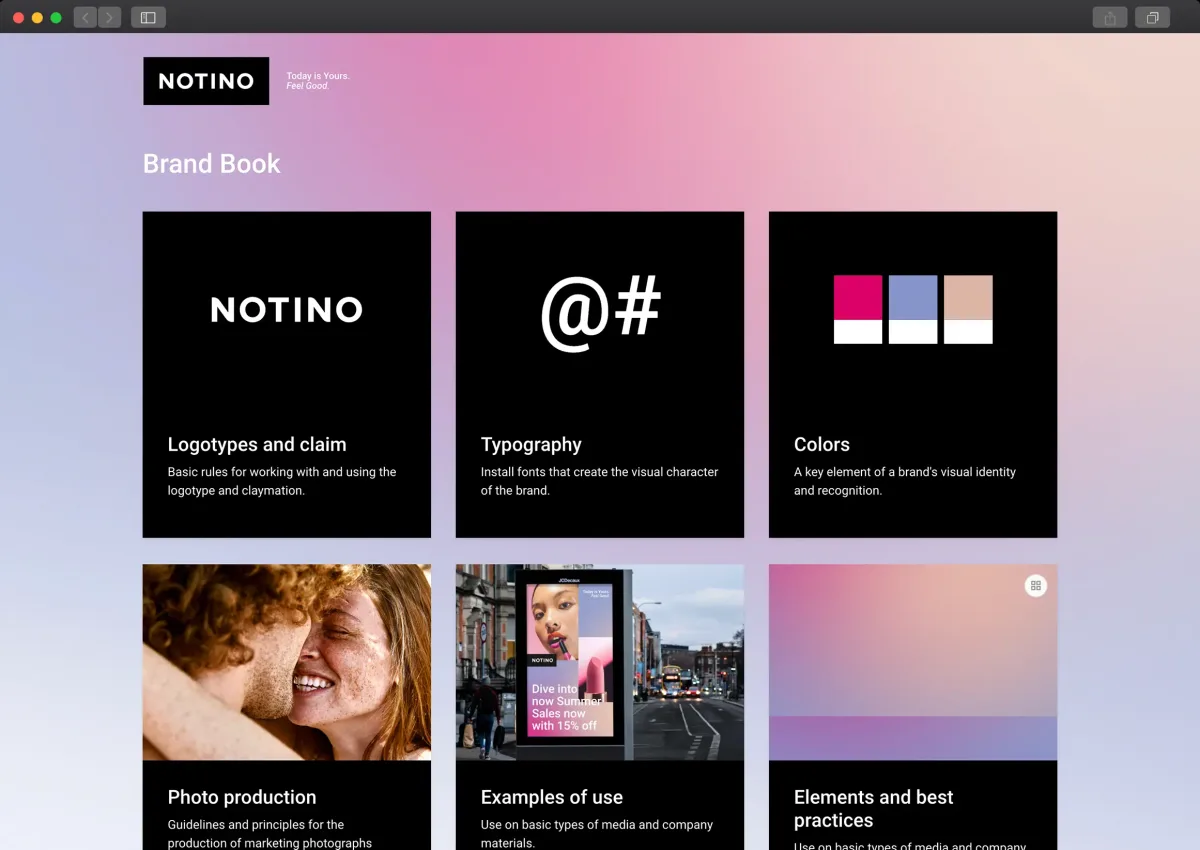This screenshot has width=1200, height=850.
Task: Click 'Use on basic types of media and company materials.' text
Action: 597,834
